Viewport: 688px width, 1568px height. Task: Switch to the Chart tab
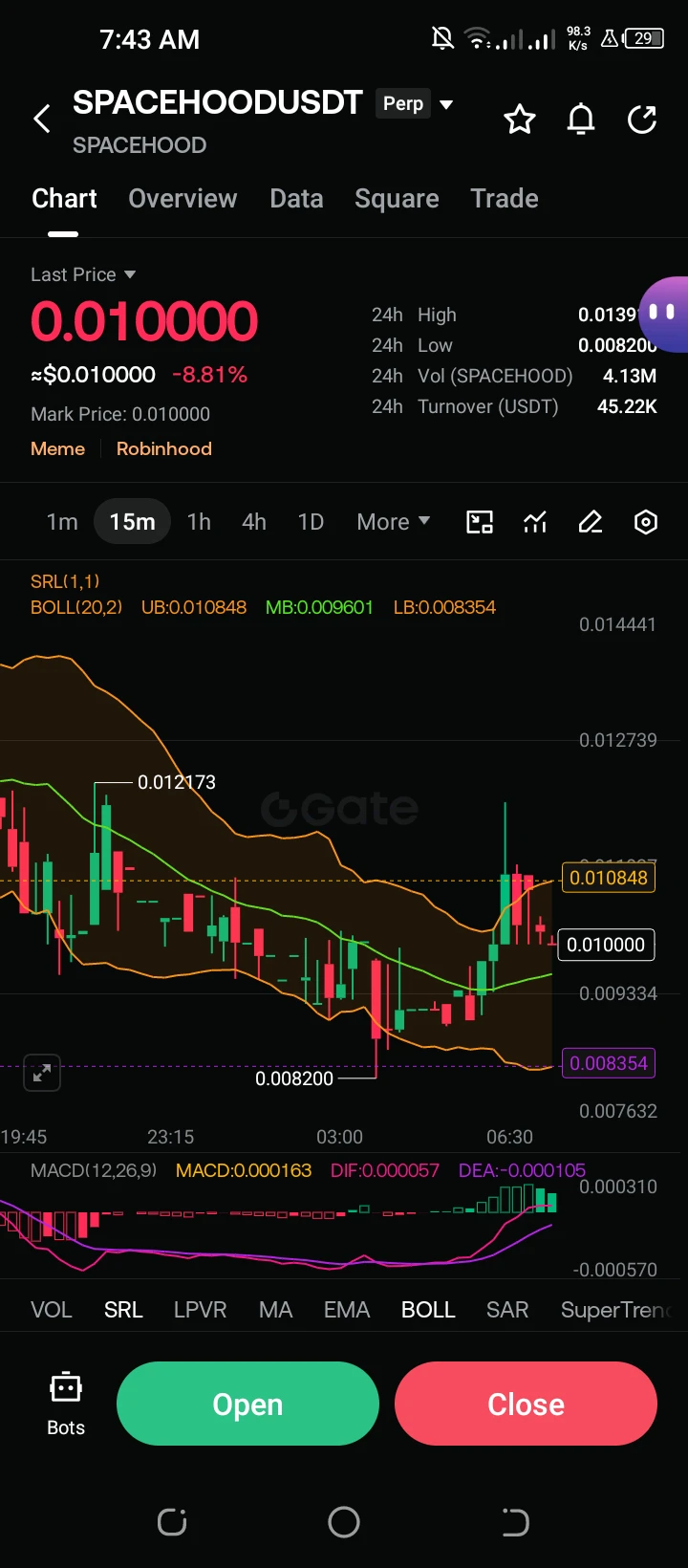click(64, 199)
